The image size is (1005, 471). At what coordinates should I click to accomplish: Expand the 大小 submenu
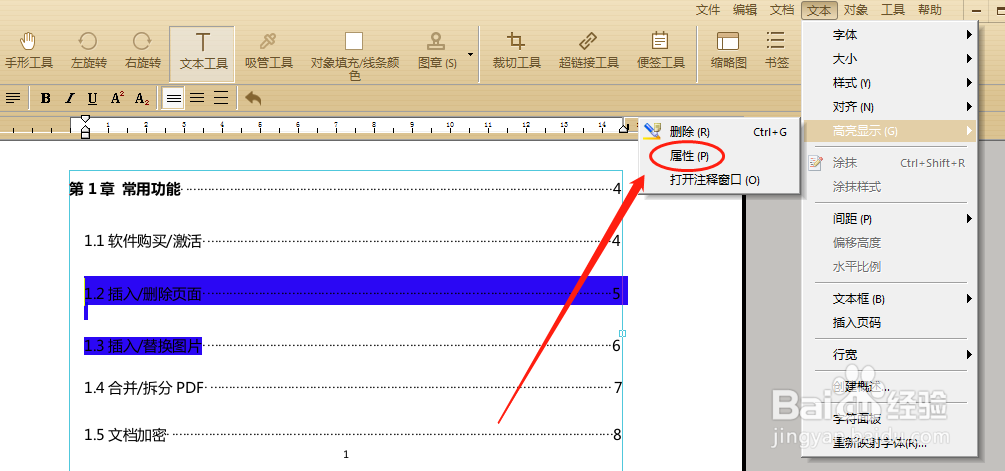[x=889, y=59]
